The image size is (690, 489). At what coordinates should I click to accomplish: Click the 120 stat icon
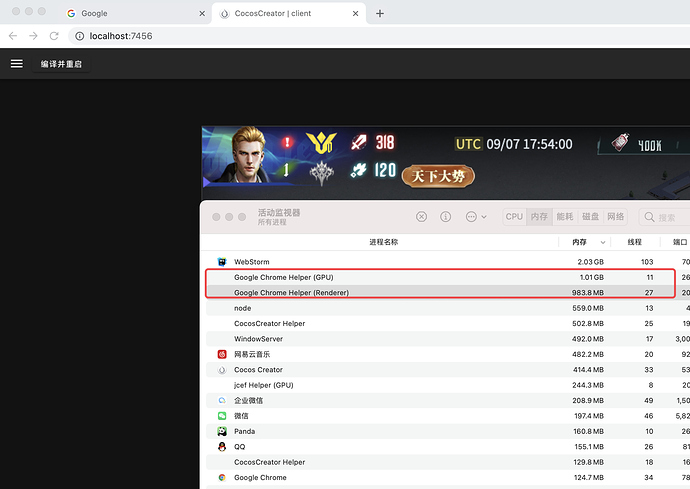[359, 170]
